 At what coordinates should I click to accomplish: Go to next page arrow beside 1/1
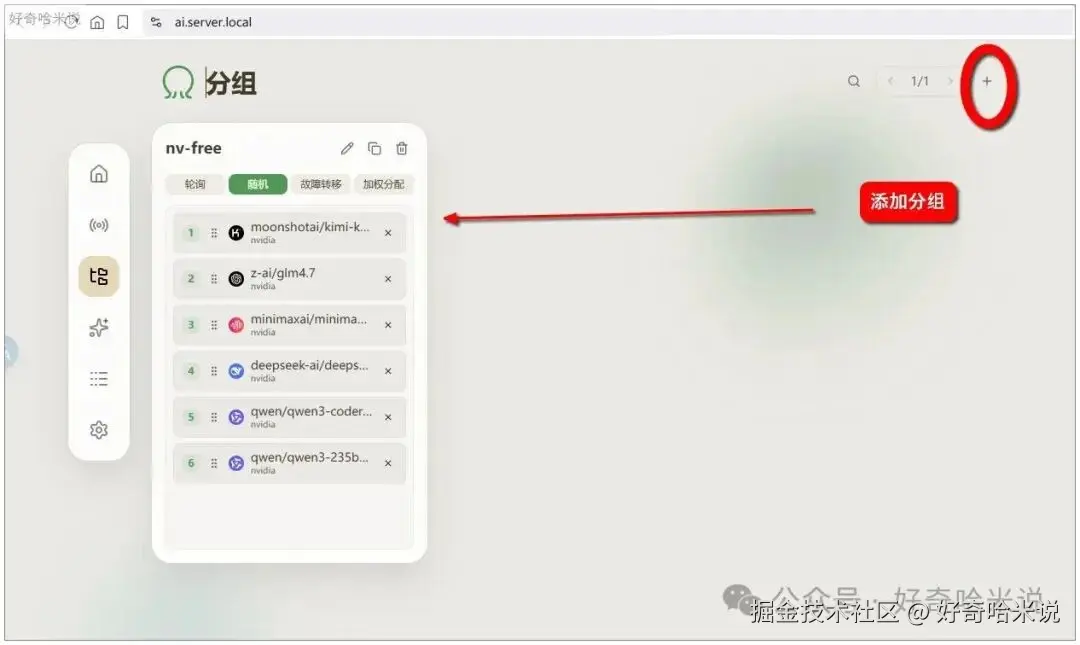coord(950,81)
